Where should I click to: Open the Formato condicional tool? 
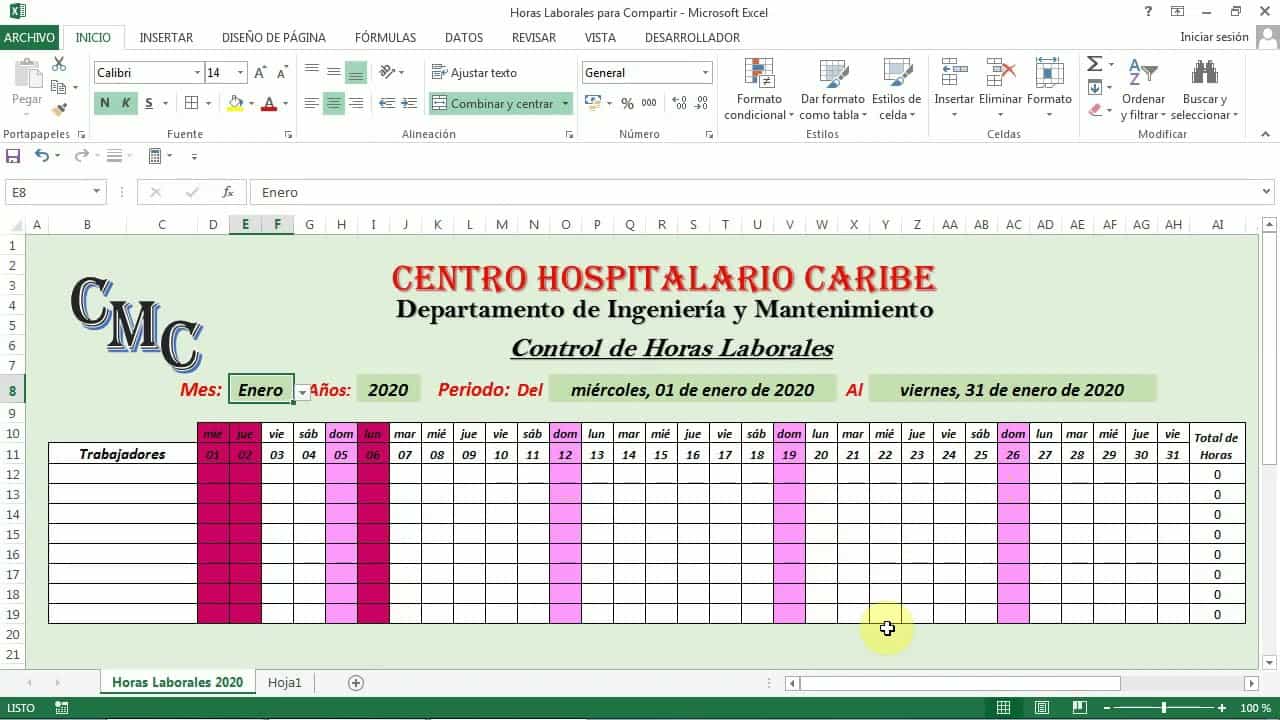point(758,88)
